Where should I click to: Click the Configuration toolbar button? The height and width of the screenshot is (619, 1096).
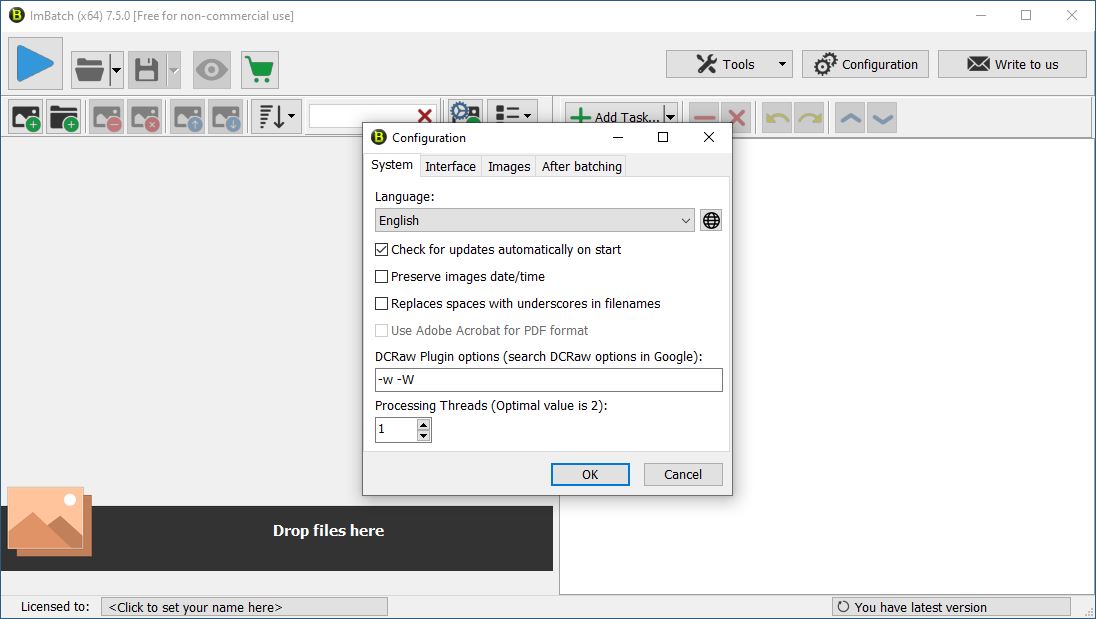pos(865,64)
